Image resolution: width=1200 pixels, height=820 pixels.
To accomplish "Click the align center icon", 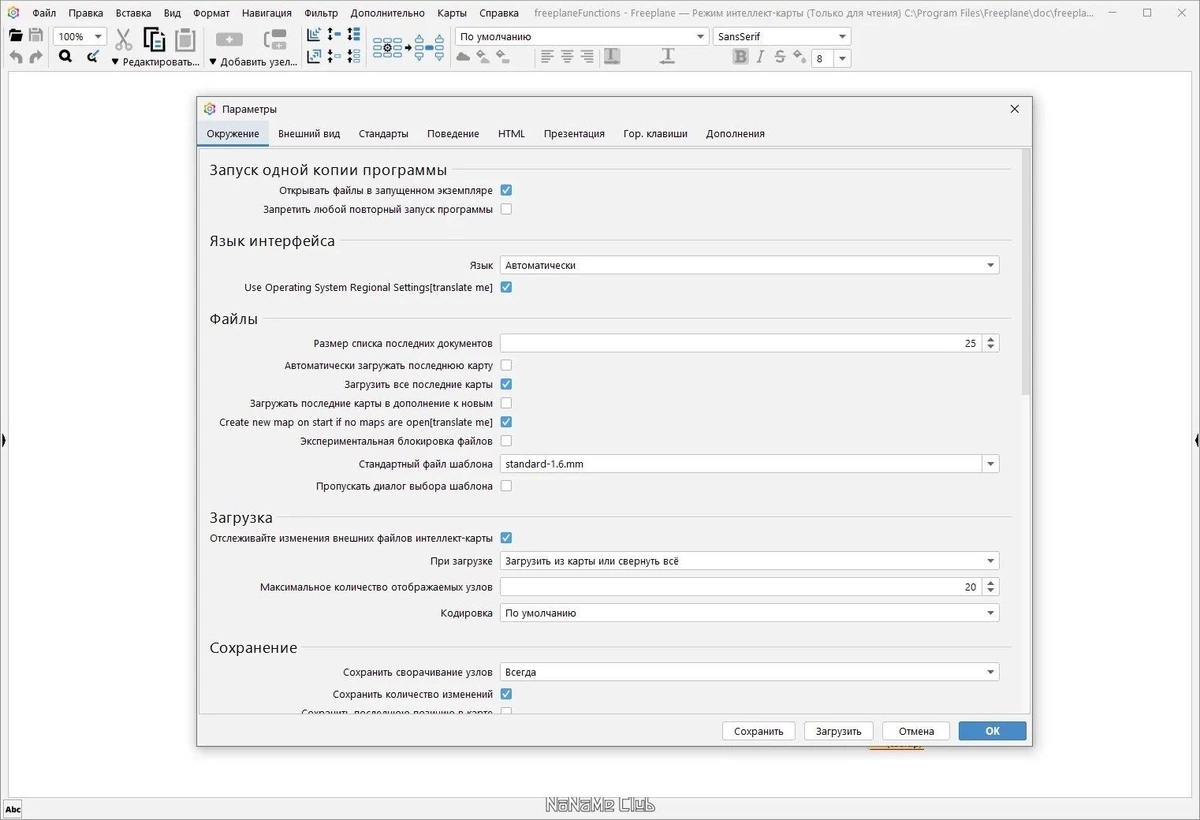I will point(567,57).
